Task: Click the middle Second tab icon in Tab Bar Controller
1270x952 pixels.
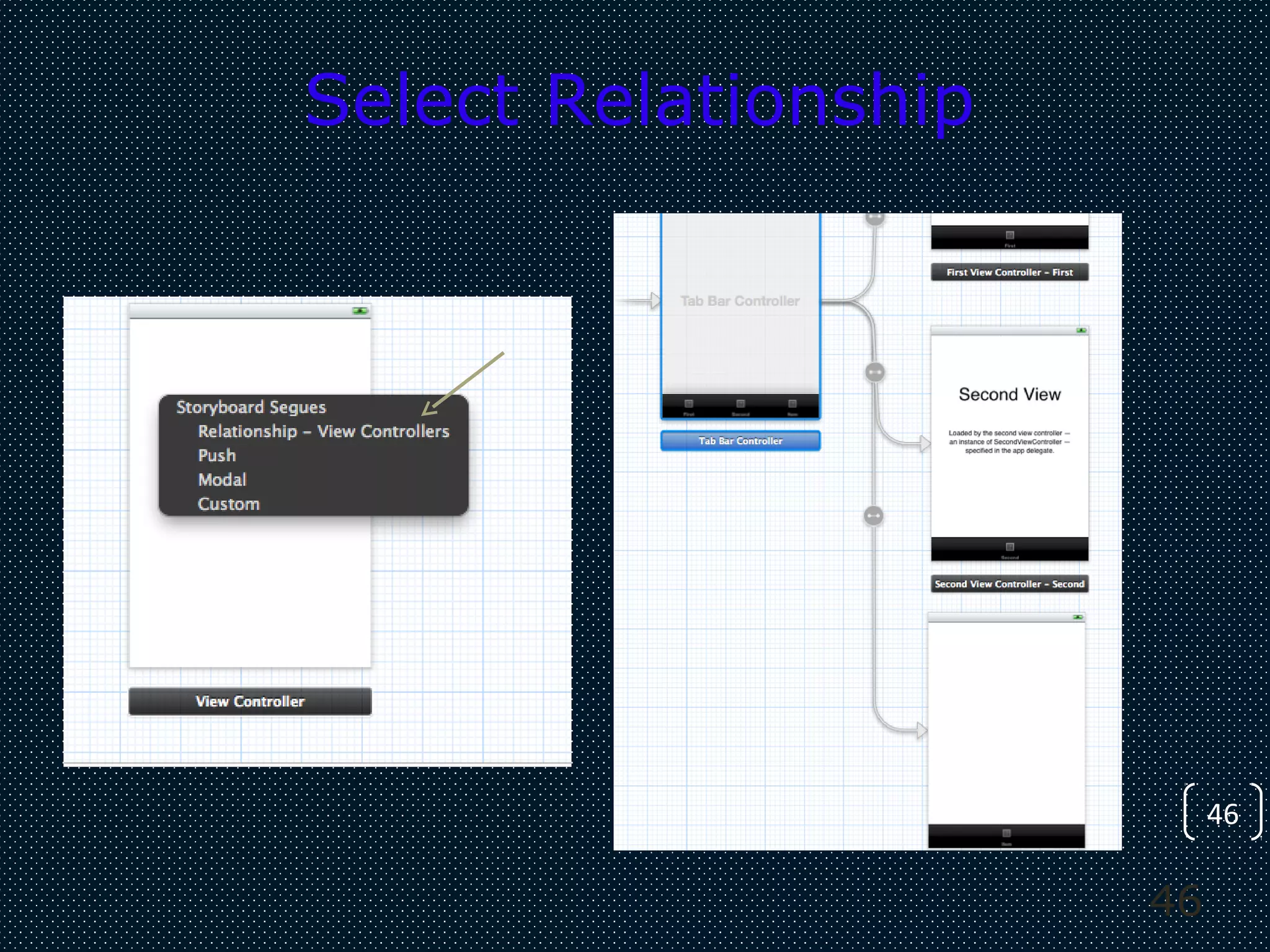Action: pyautogui.click(x=740, y=404)
